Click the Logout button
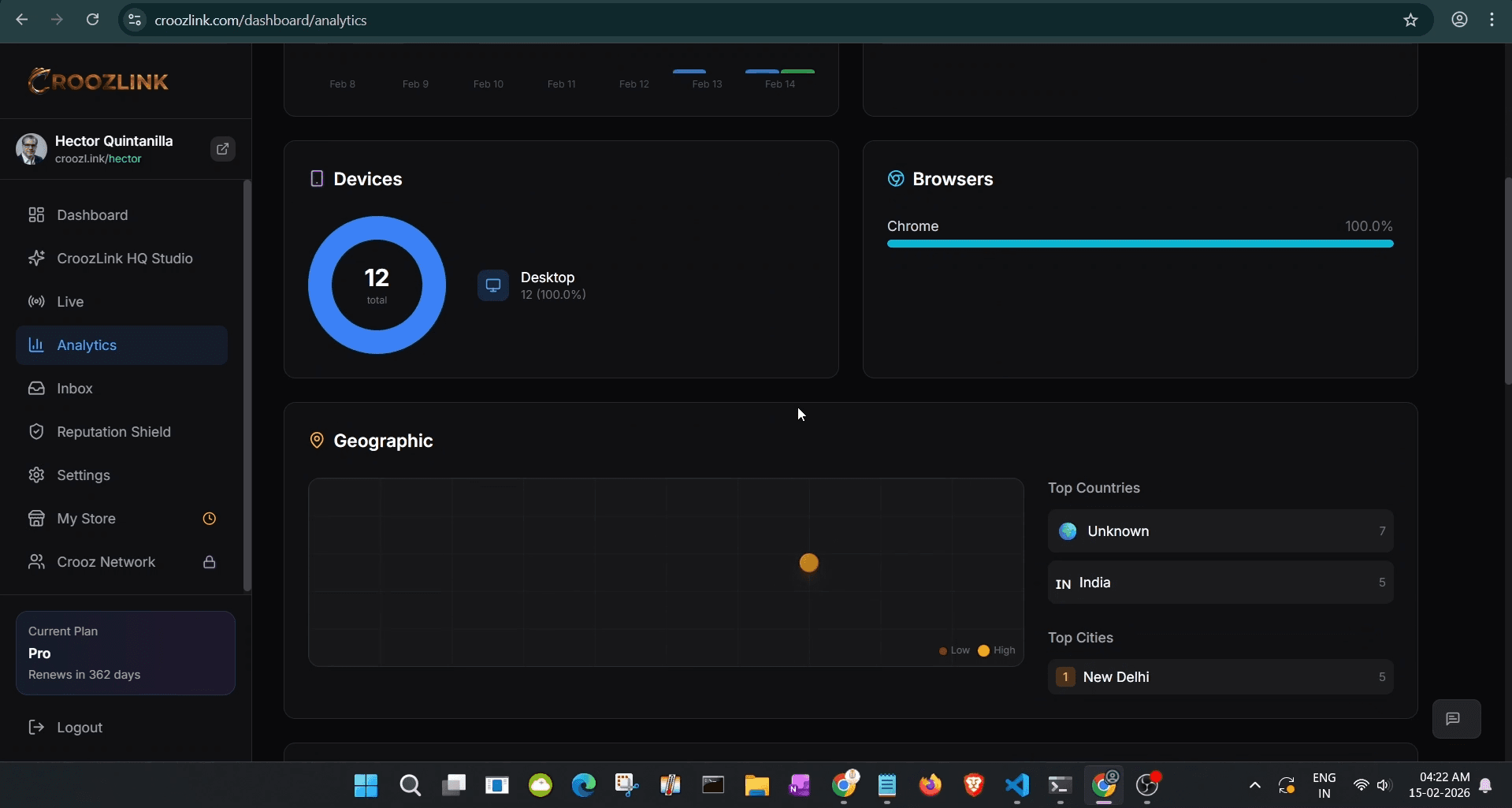Image resolution: width=1512 pixels, height=808 pixels. 79,728
